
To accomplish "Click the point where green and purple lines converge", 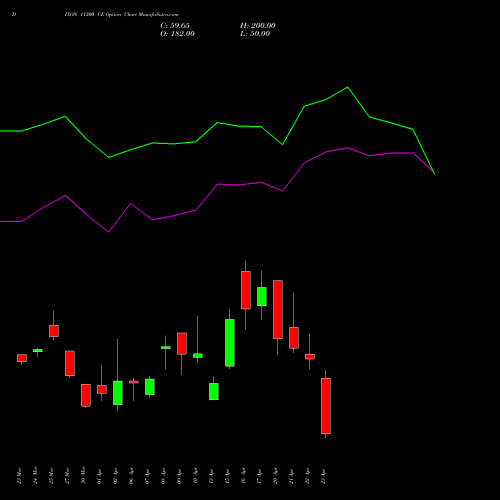I will click(x=434, y=173).
